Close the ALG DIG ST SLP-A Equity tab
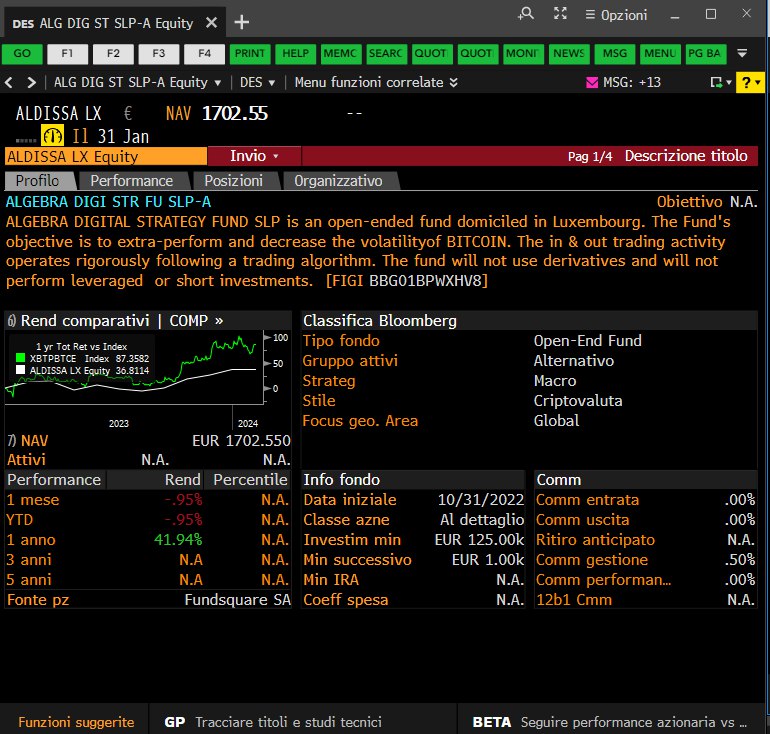The height and width of the screenshot is (734, 770). tap(211, 23)
